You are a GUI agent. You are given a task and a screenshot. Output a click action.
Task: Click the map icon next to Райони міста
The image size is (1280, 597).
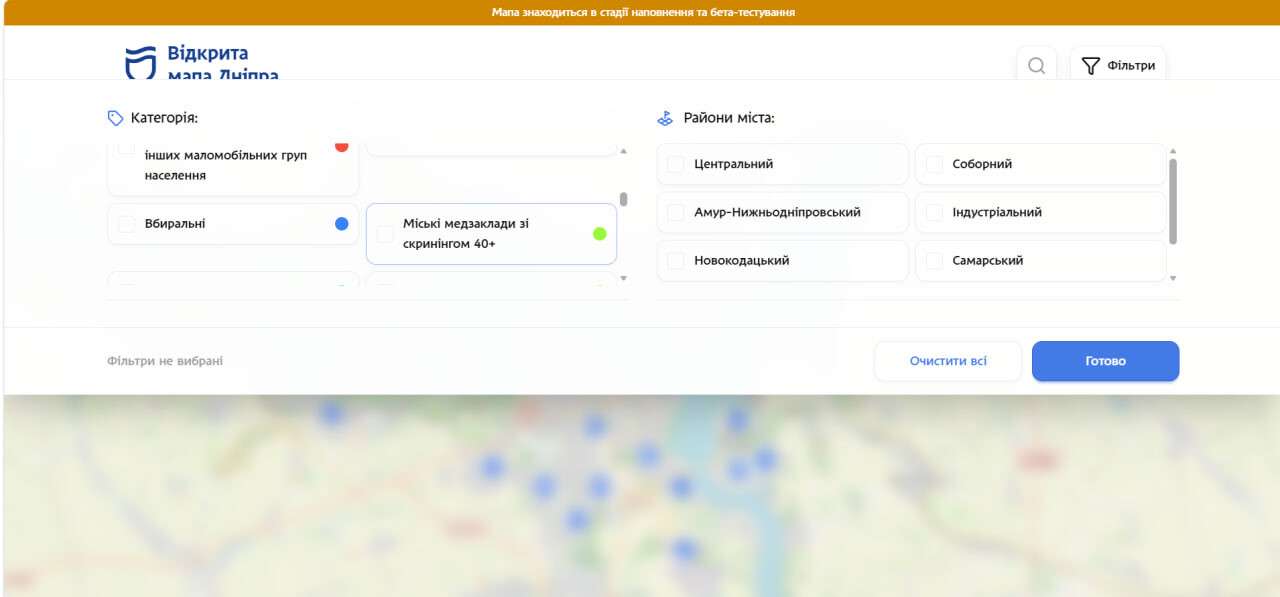point(665,118)
